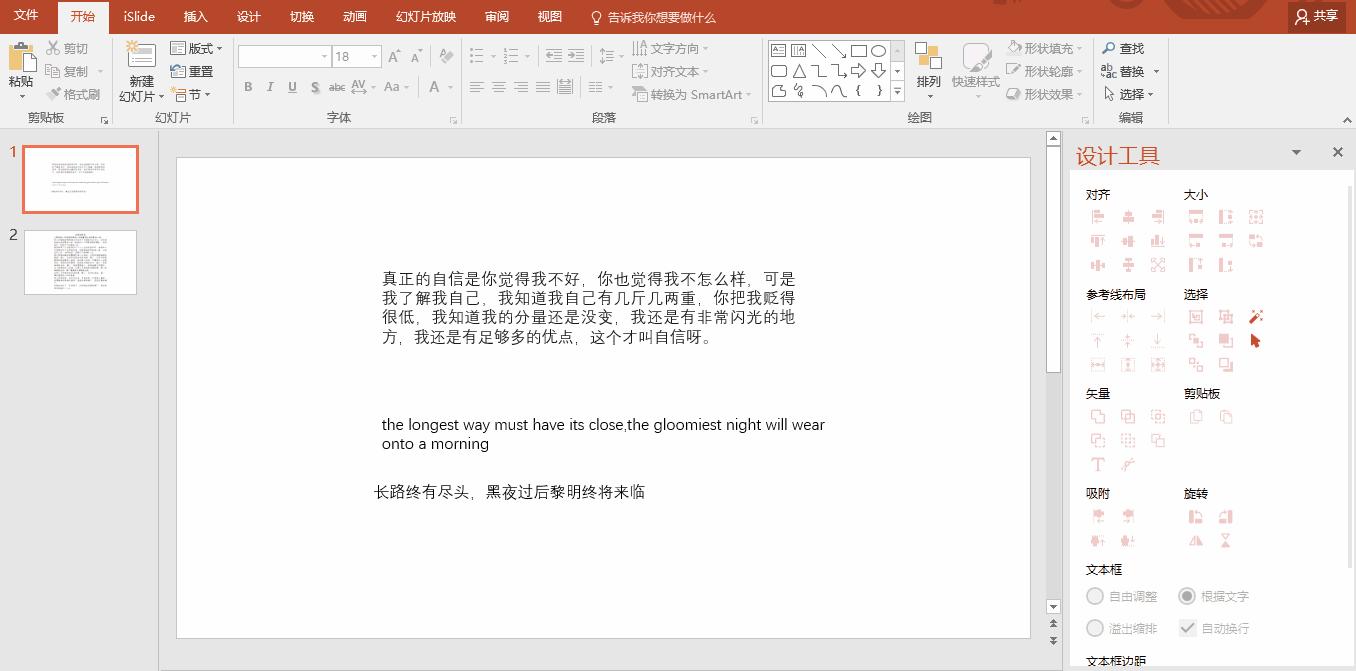This screenshot has height=671, width=1356.
Task: Click the Find (查找) button
Action: tap(1123, 48)
